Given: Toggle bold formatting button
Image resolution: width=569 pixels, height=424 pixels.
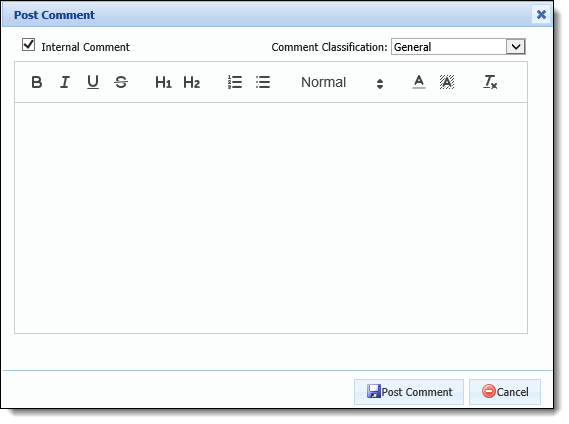Looking at the screenshot, I should click(x=36, y=82).
